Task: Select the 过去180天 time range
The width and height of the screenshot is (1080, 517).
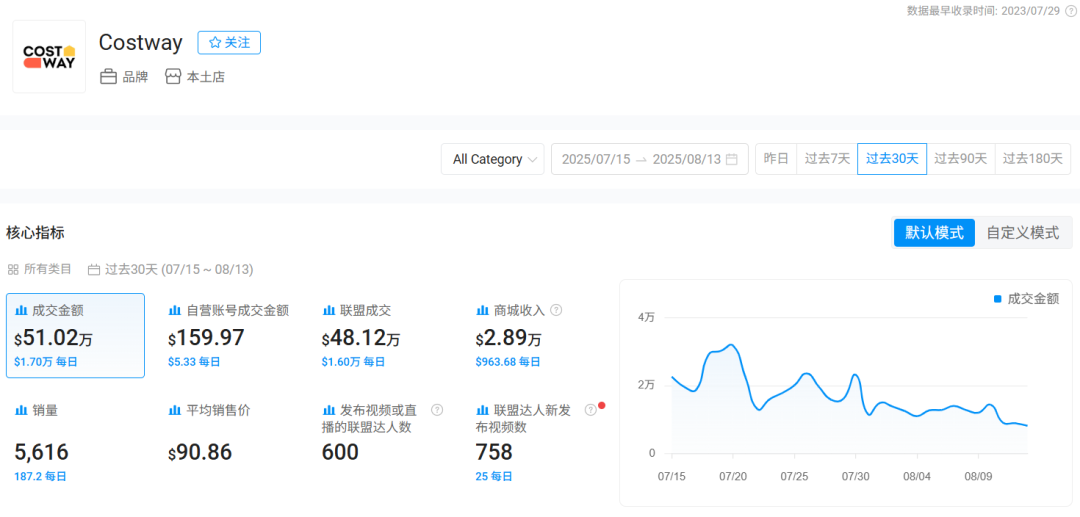Action: pyautogui.click(x=1032, y=159)
